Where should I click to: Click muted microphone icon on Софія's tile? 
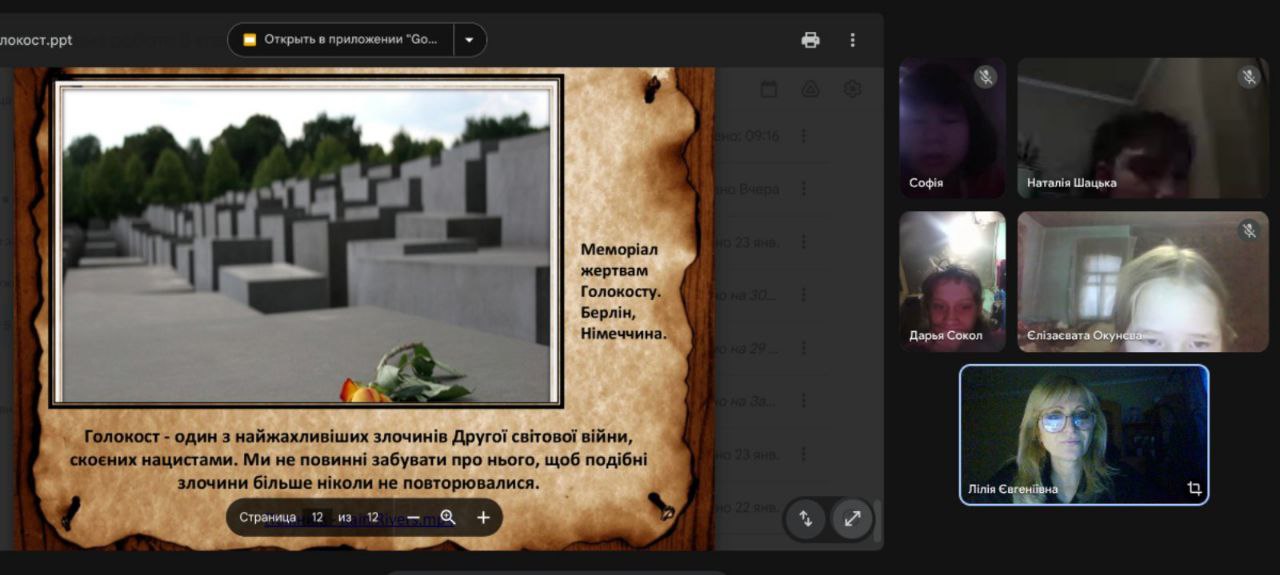(x=986, y=77)
